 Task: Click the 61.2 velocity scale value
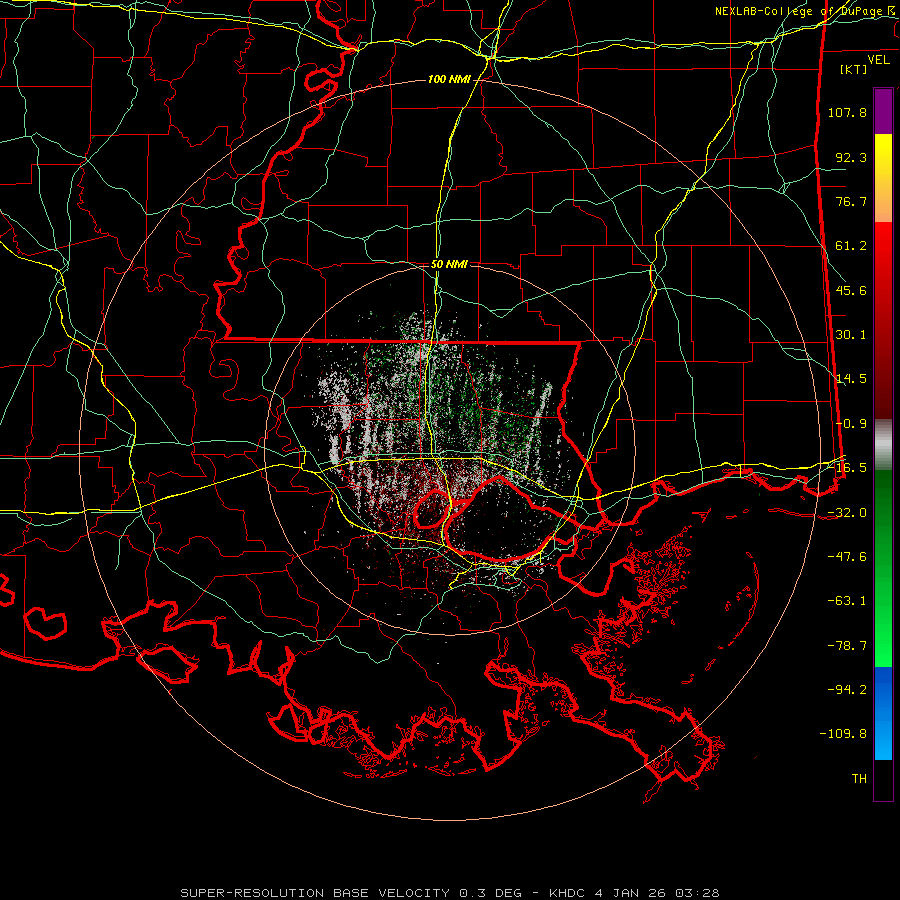(851, 246)
